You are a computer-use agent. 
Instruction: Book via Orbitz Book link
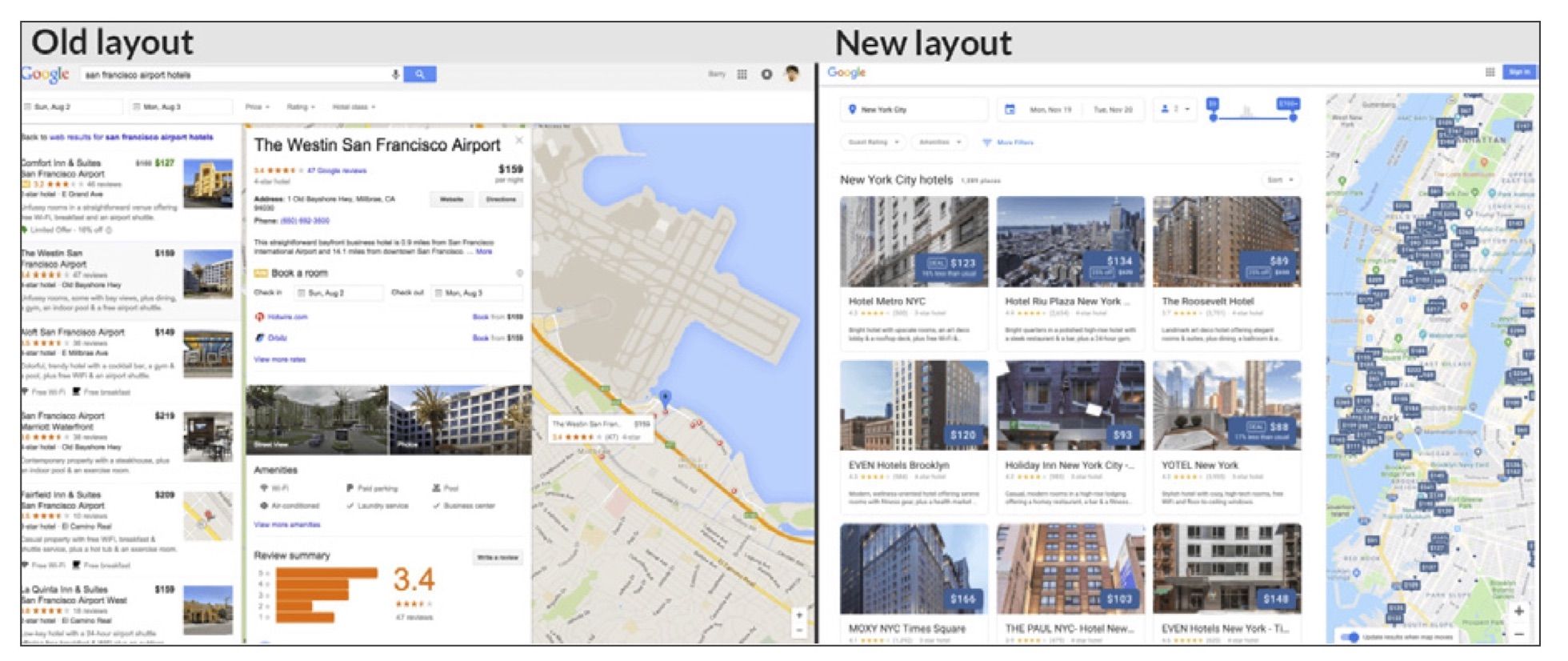click(x=497, y=338)
